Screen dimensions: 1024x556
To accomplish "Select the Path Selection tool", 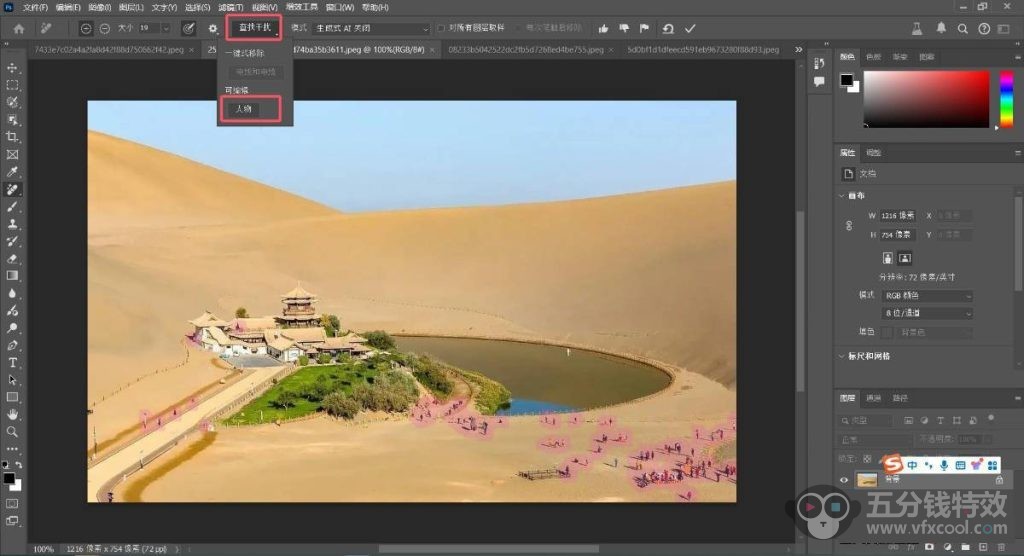I will pos(12,380).
